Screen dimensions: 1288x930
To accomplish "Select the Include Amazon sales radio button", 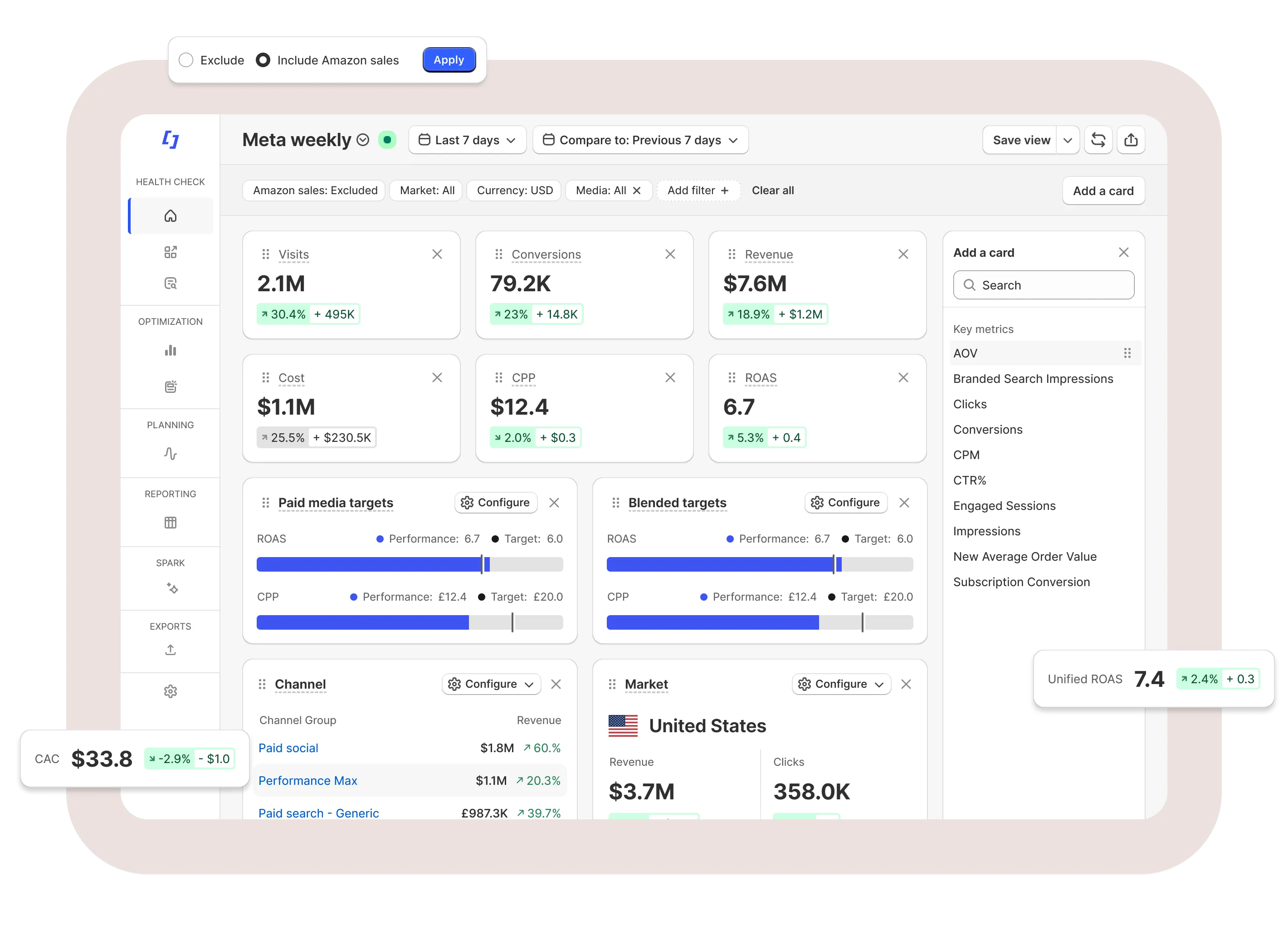I will click(263, 59).
